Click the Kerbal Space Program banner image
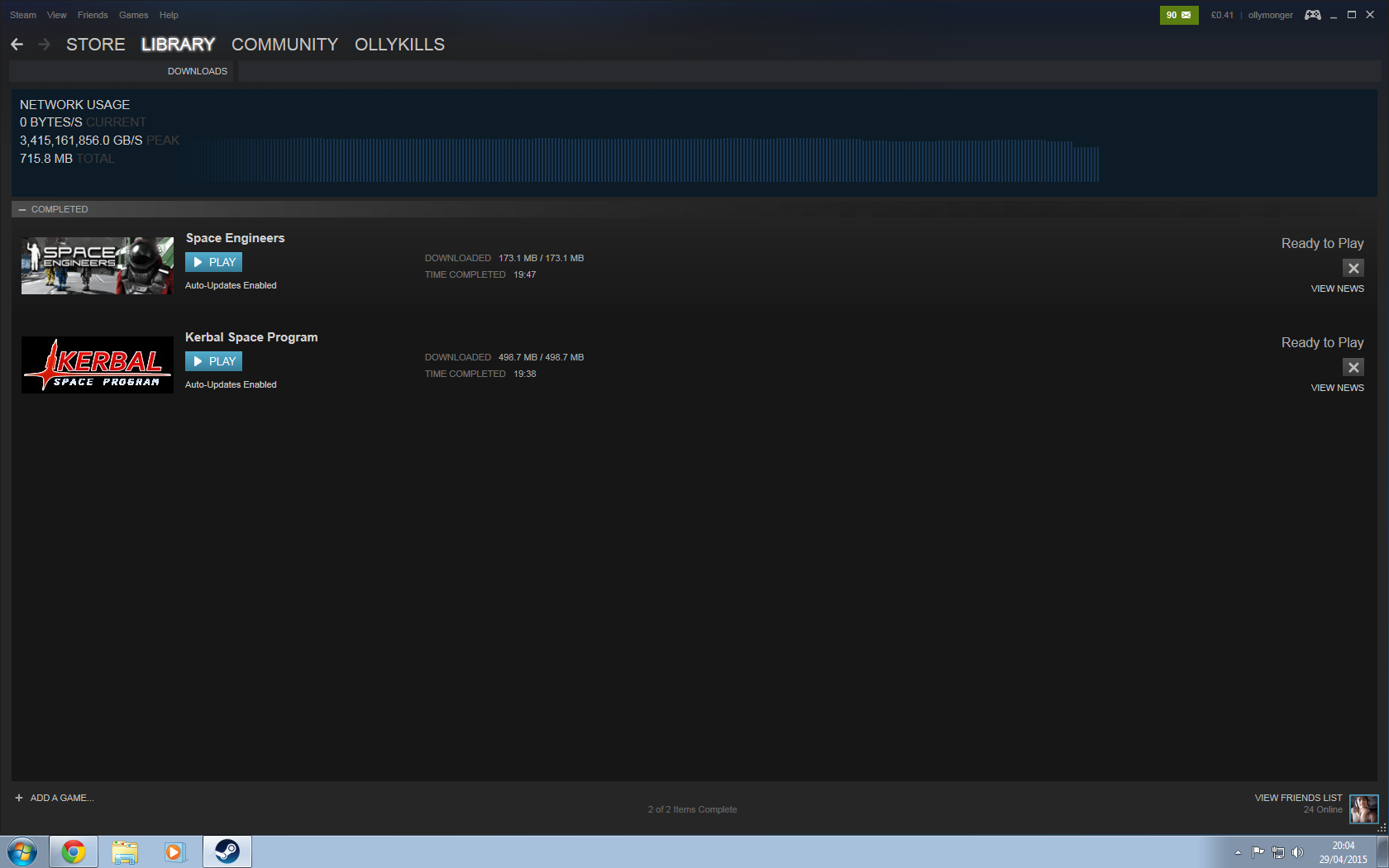1389x868 pixels. click(98, 365)
